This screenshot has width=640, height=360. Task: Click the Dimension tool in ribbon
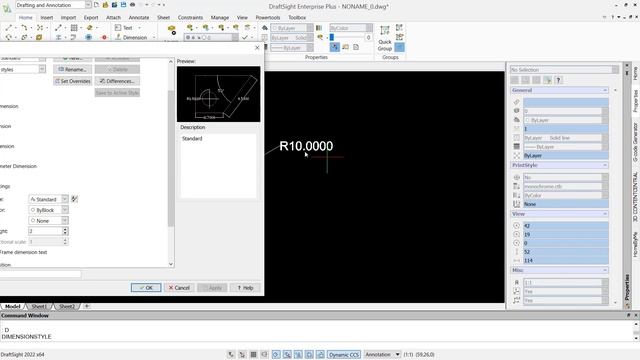(x=131, y=38)
